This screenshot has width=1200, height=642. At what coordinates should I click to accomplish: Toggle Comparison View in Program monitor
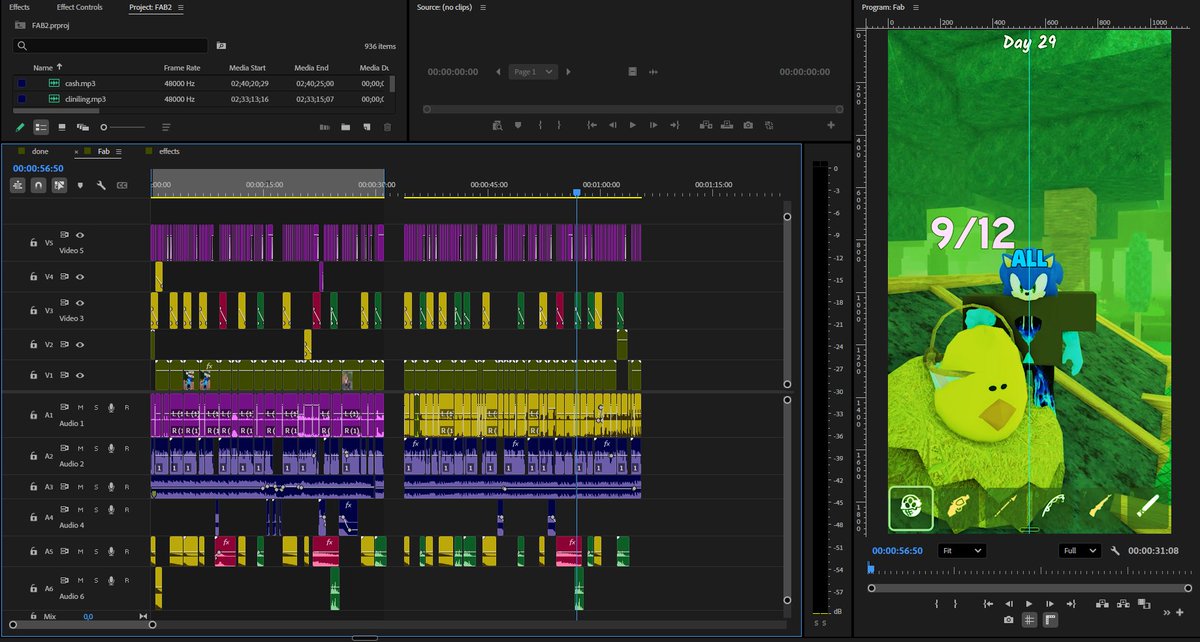[x=1144, y=603]
